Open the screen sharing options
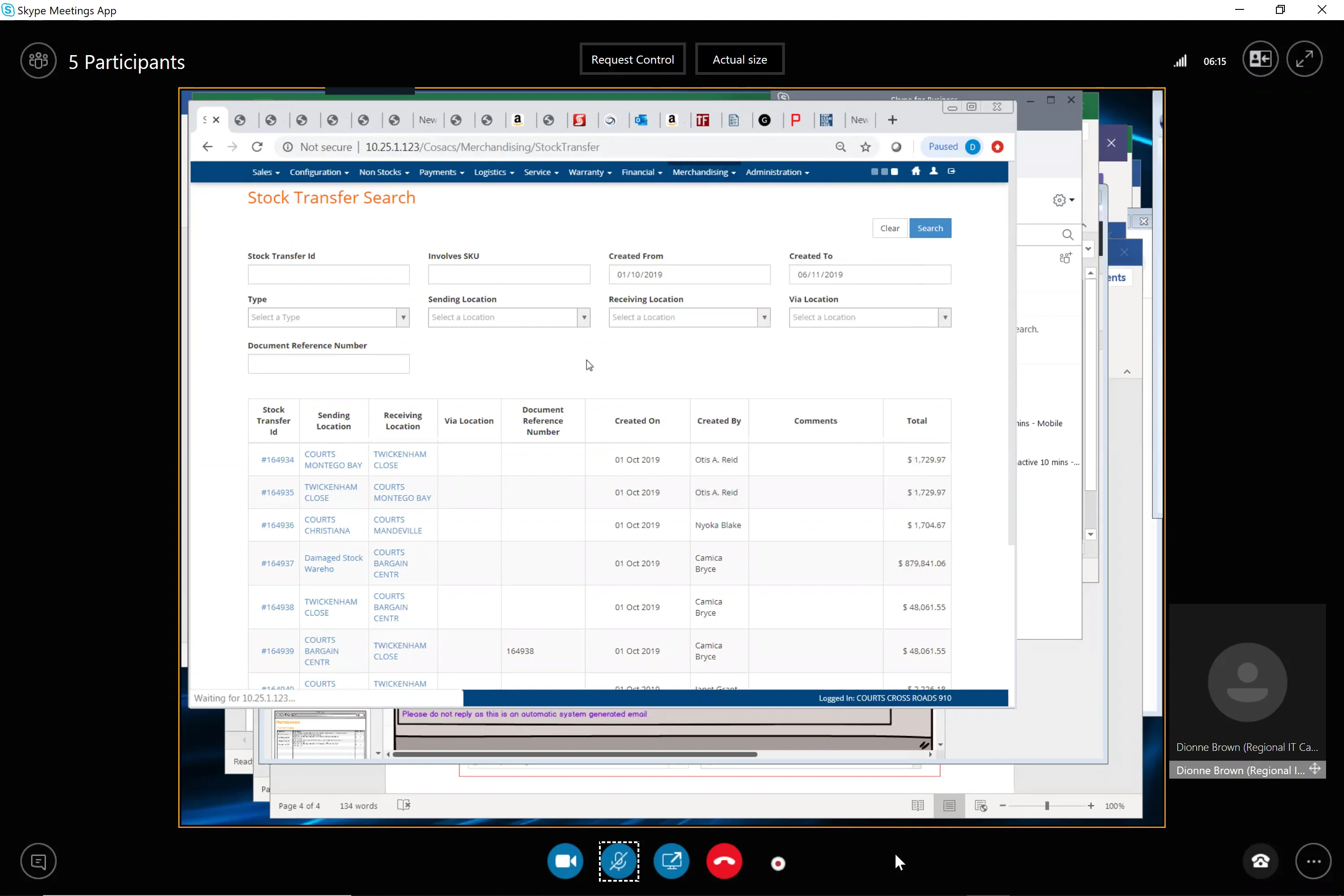The image size is (1344, 896). 672,861
